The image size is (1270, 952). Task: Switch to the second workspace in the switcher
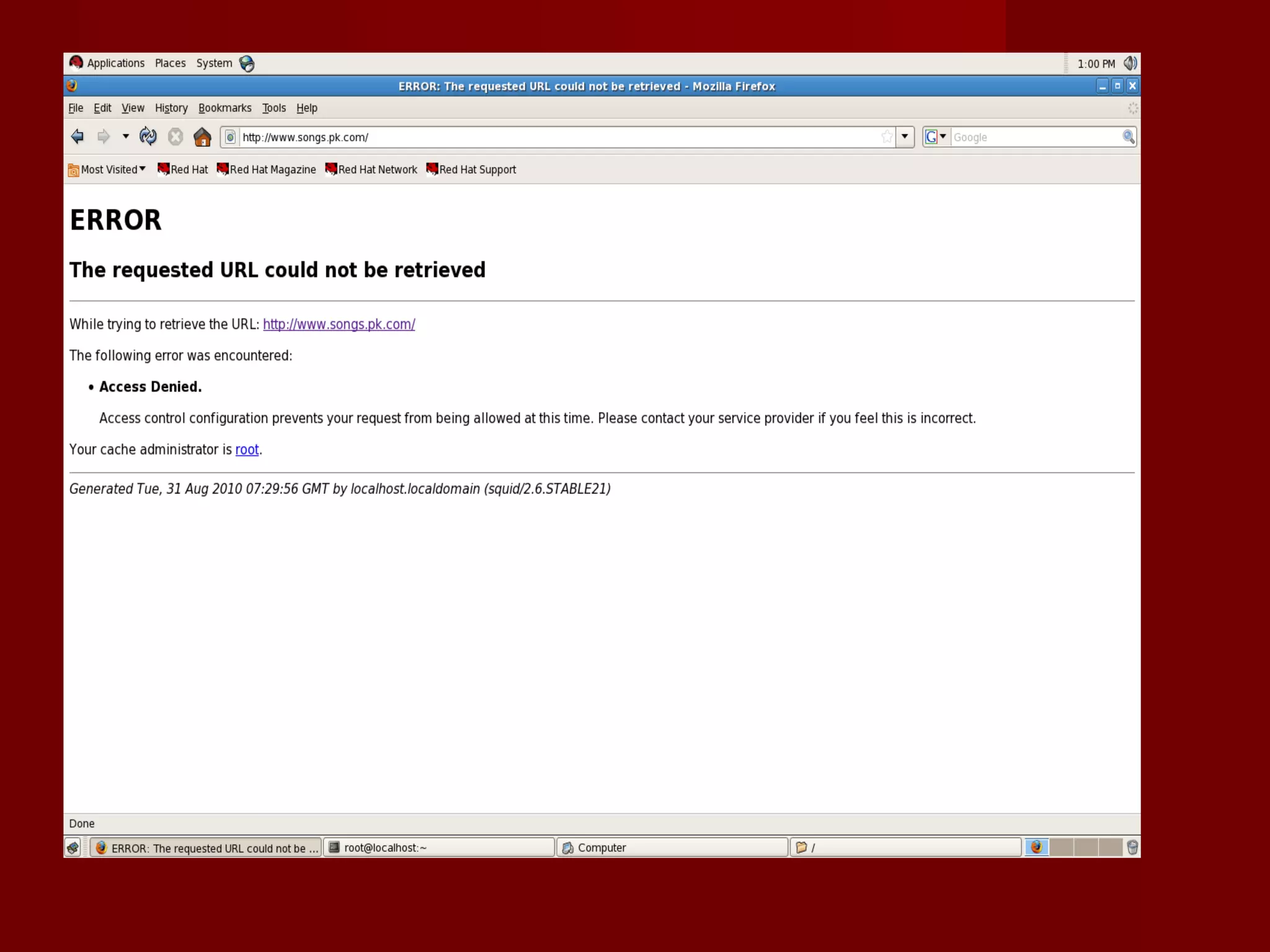[1061, 847]
